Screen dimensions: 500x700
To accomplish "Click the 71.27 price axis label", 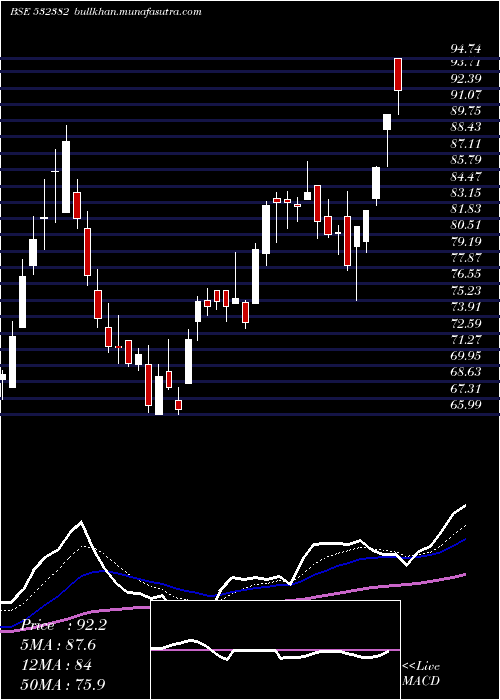I will point(466,339).
